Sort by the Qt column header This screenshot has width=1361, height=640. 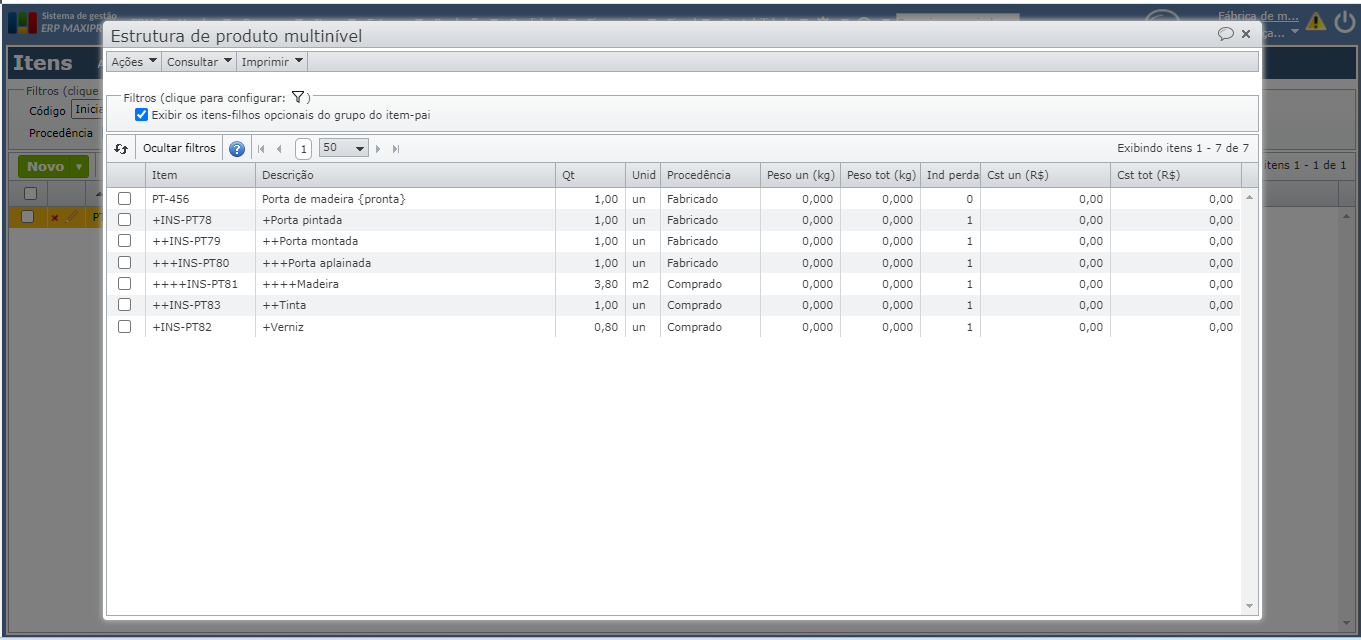click(x=590, y=175)
